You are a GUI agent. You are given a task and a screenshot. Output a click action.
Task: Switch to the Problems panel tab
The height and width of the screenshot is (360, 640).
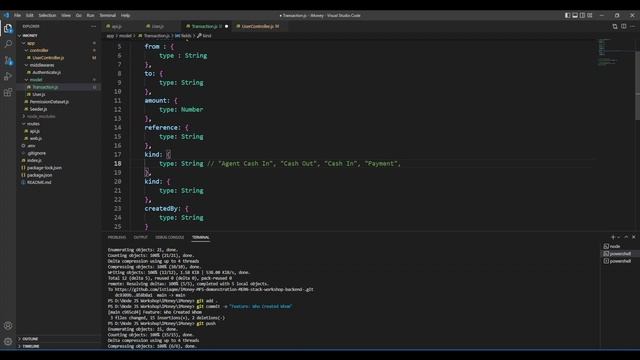(x=117, y=237)
